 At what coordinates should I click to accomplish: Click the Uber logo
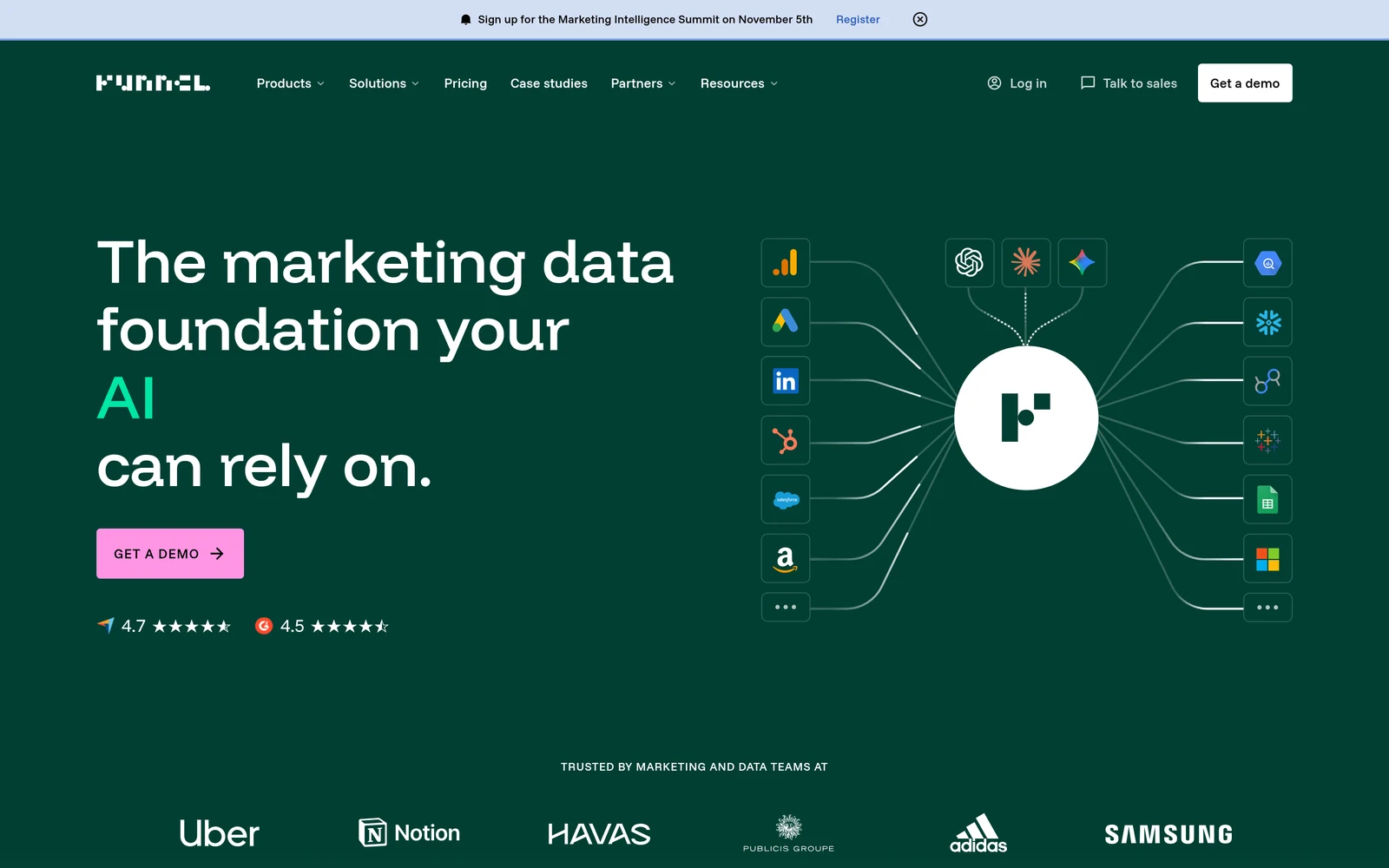(220, 833)
